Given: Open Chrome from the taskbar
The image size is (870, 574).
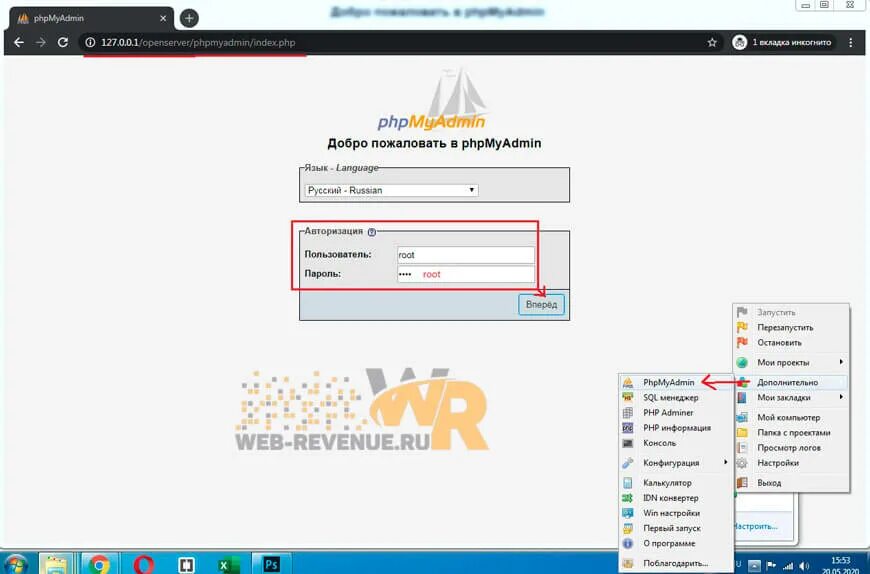Looking at the screenshot, I should click(99, 564).
